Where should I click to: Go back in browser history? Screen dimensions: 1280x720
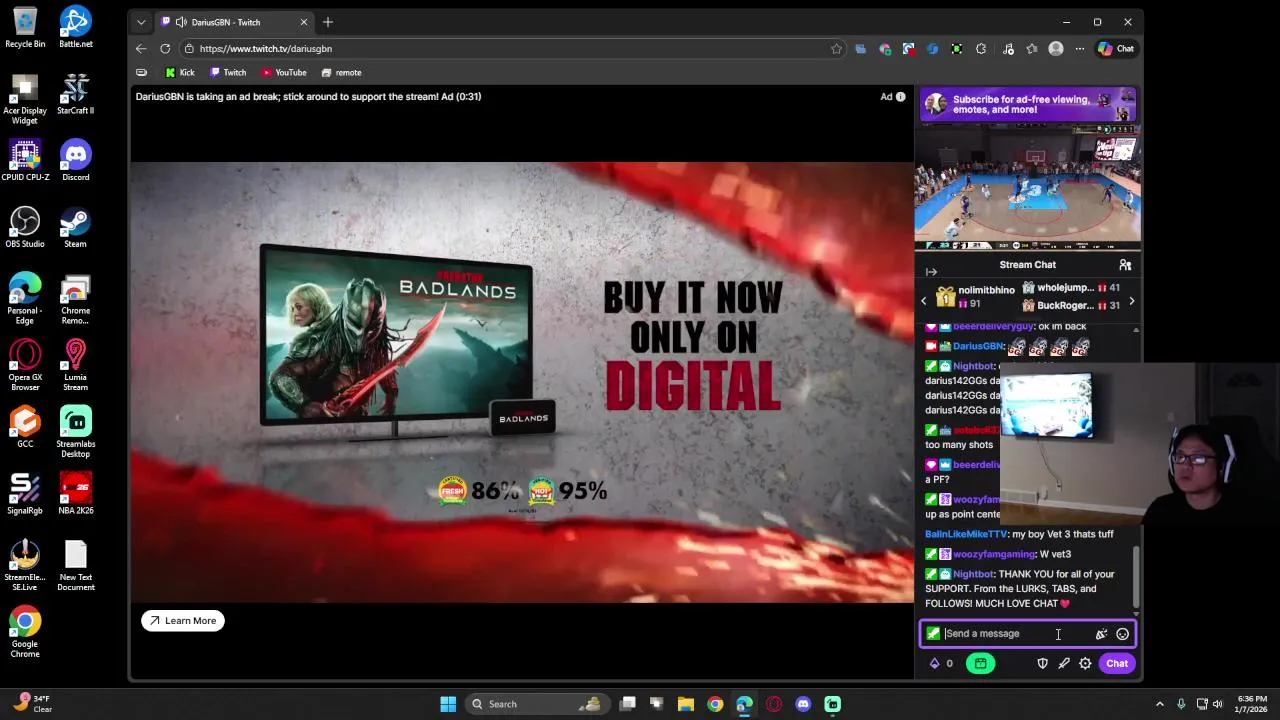[141, 48]
